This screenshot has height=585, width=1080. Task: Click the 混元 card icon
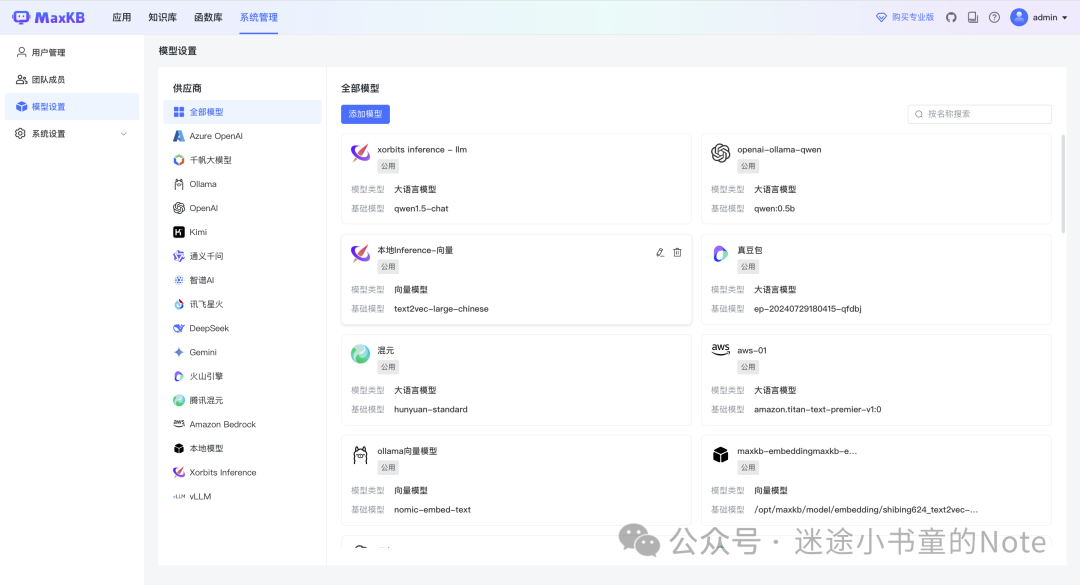[360, 354]
